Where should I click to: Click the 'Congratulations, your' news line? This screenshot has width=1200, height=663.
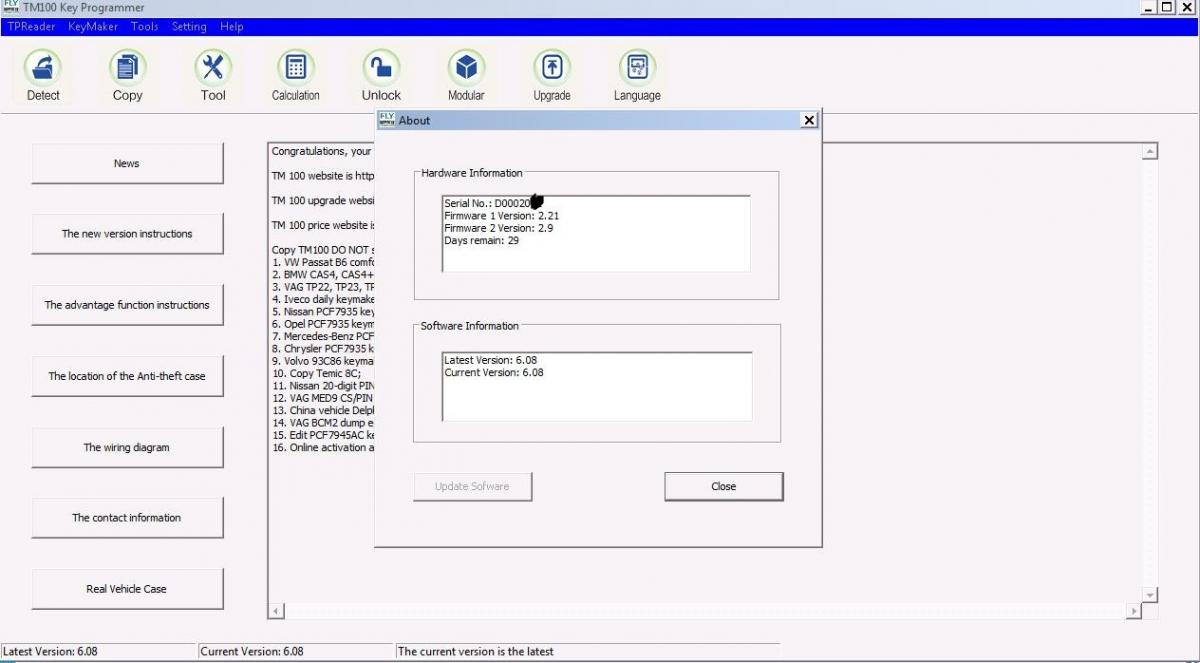[x=323, y=151]
